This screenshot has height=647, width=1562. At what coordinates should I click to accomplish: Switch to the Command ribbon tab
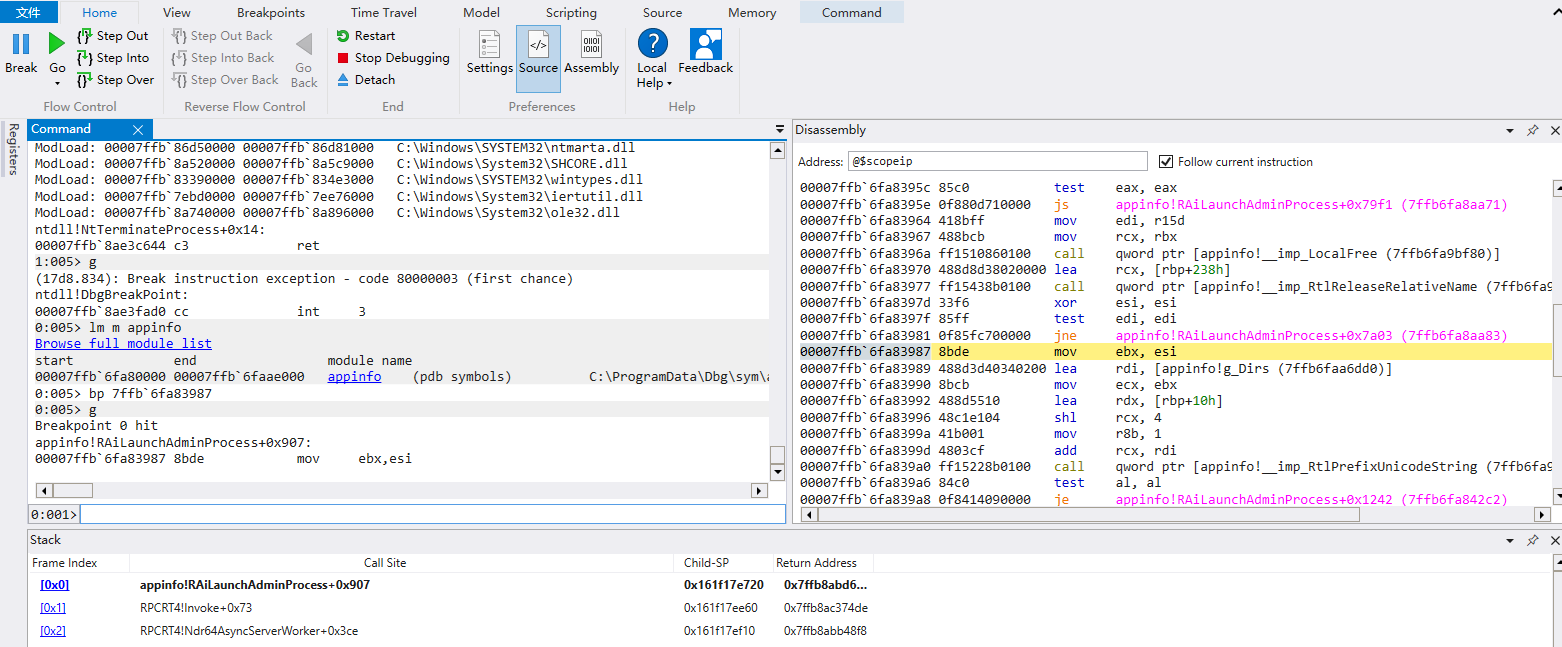pos(852,13)
